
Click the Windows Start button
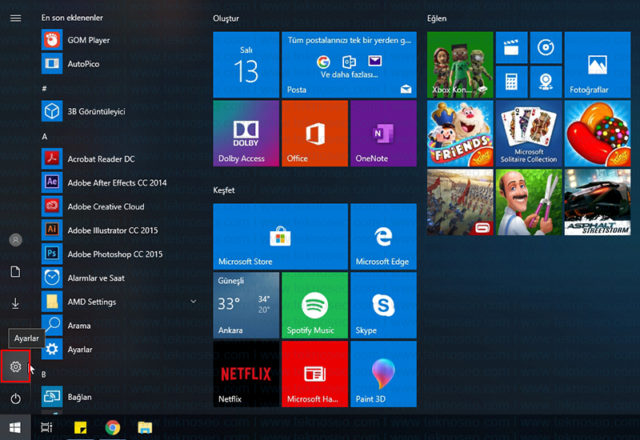15,427
